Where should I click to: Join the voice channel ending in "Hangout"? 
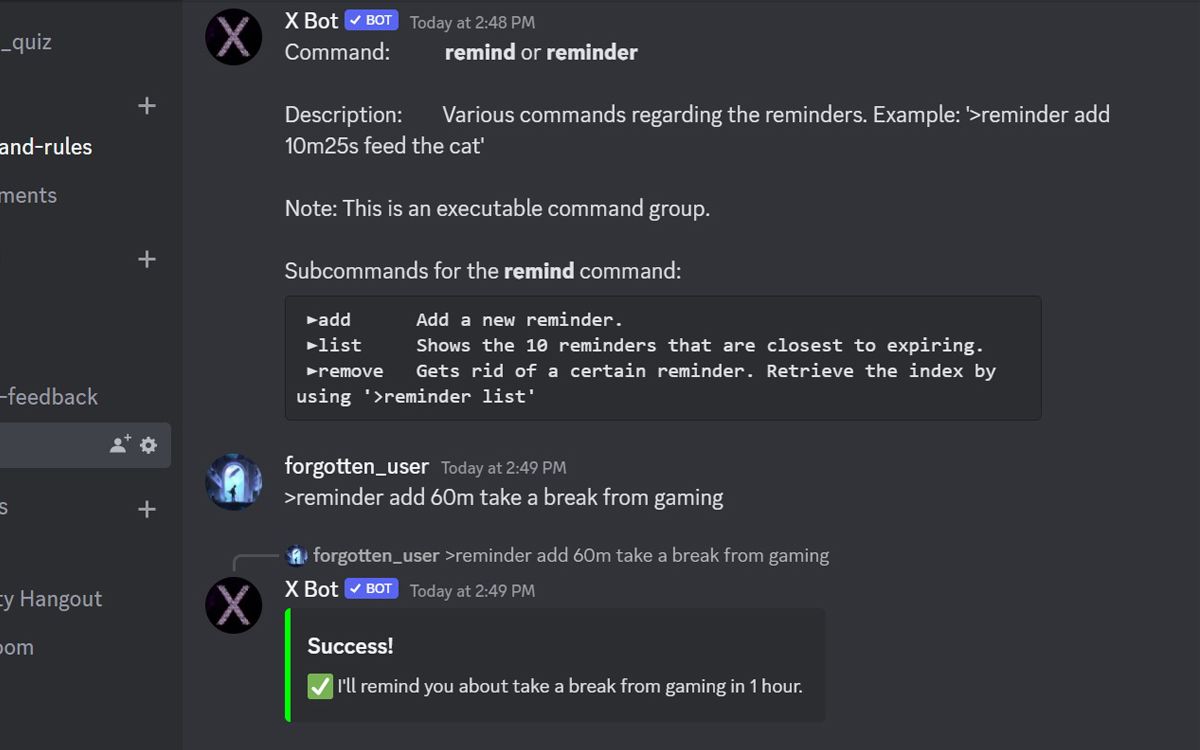[52, 599]
